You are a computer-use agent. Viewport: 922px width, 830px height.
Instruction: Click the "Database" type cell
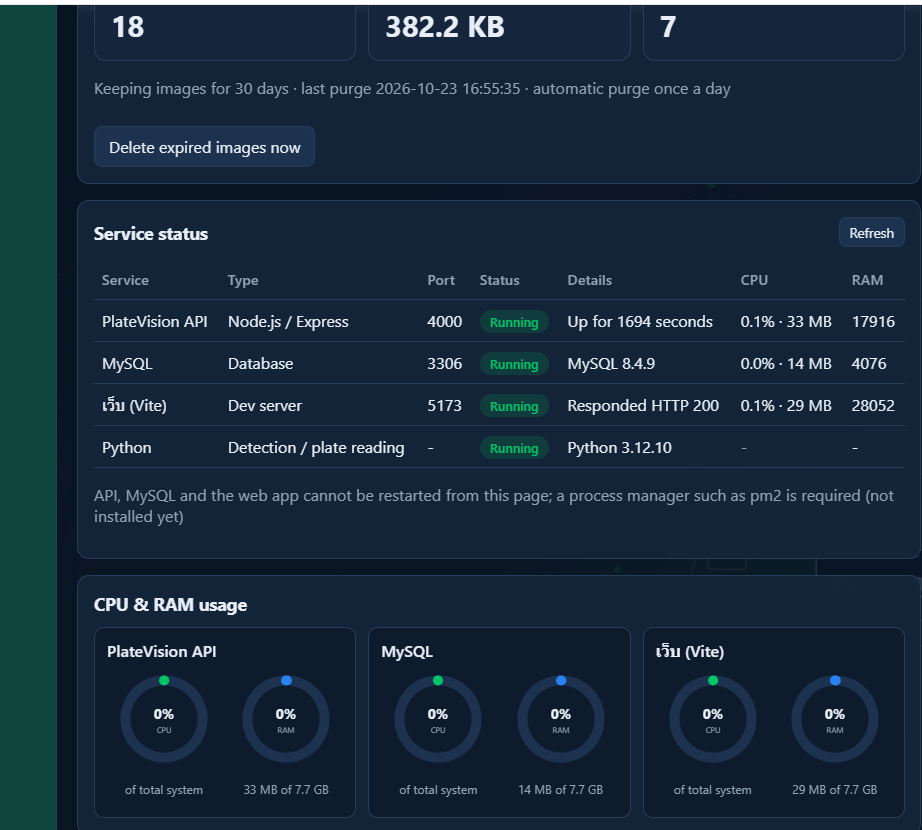pyautogui.click(x=260, y=364)
